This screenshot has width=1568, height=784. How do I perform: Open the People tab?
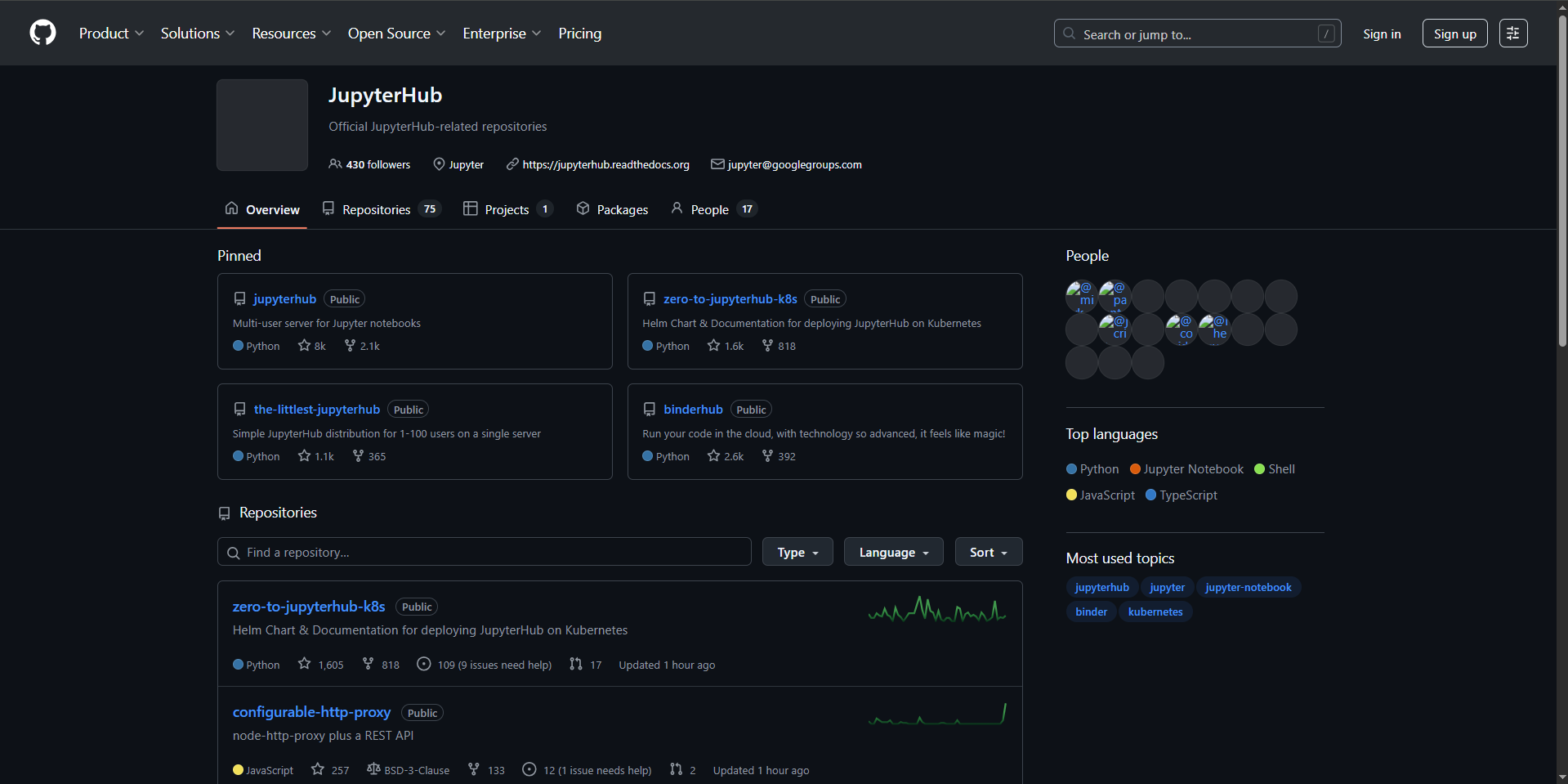[713, 209]
